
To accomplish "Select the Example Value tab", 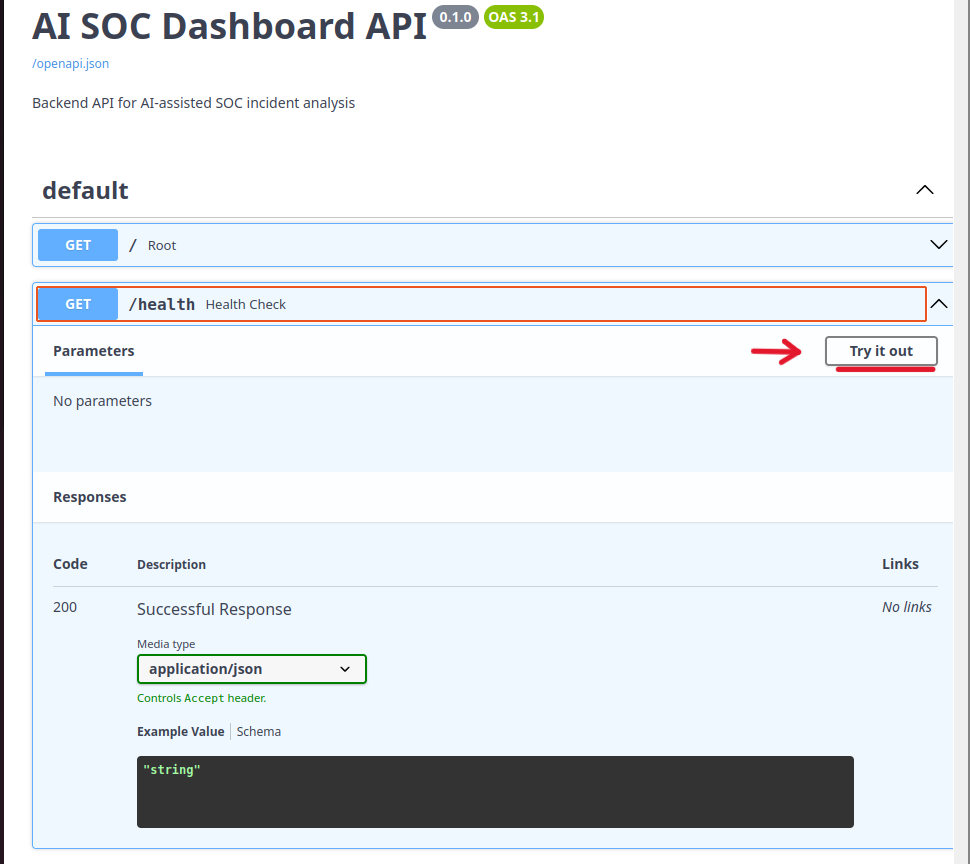I will point(181,732).
